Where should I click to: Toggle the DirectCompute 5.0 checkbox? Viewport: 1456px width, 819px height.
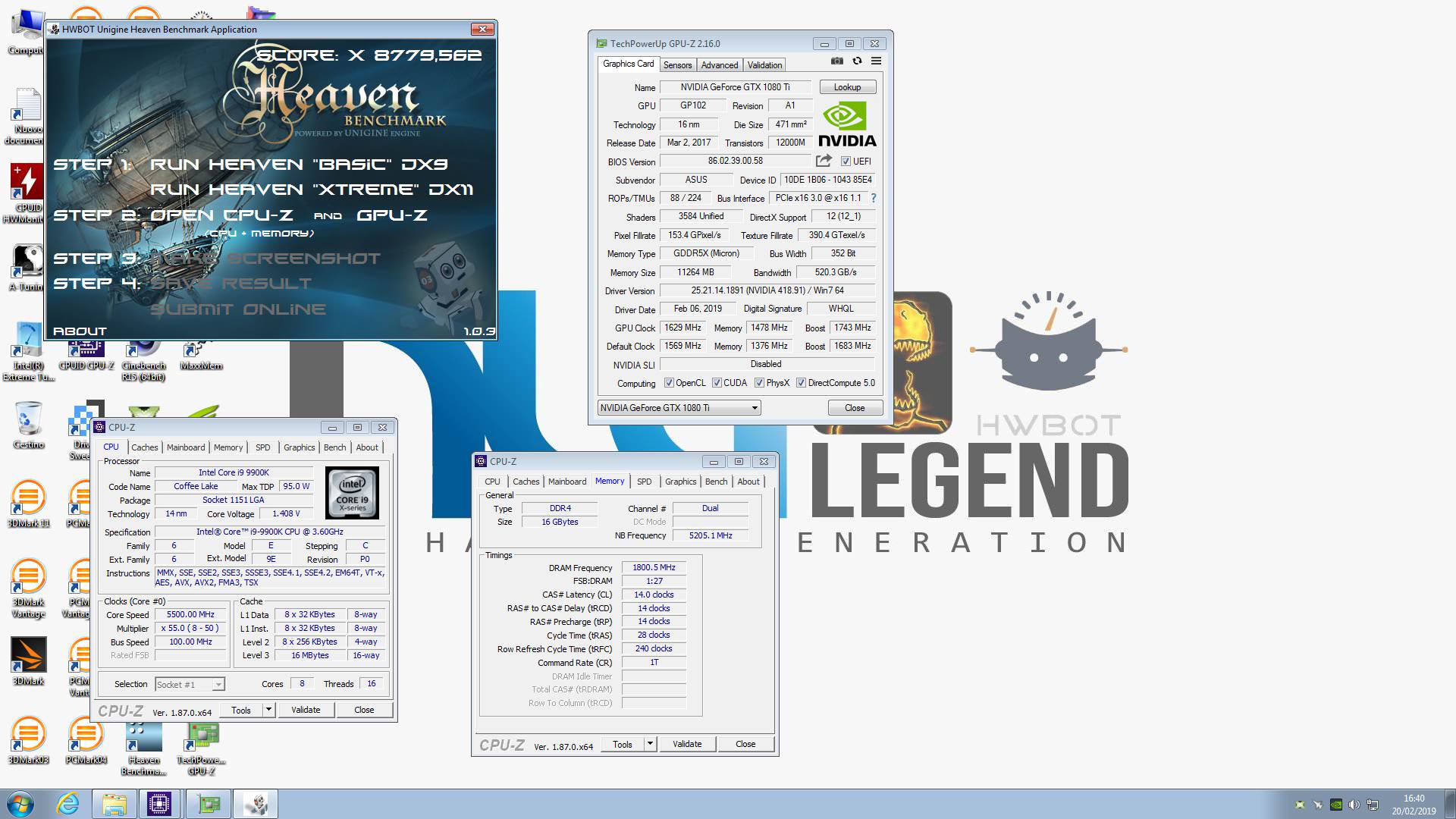pos(801,383)
